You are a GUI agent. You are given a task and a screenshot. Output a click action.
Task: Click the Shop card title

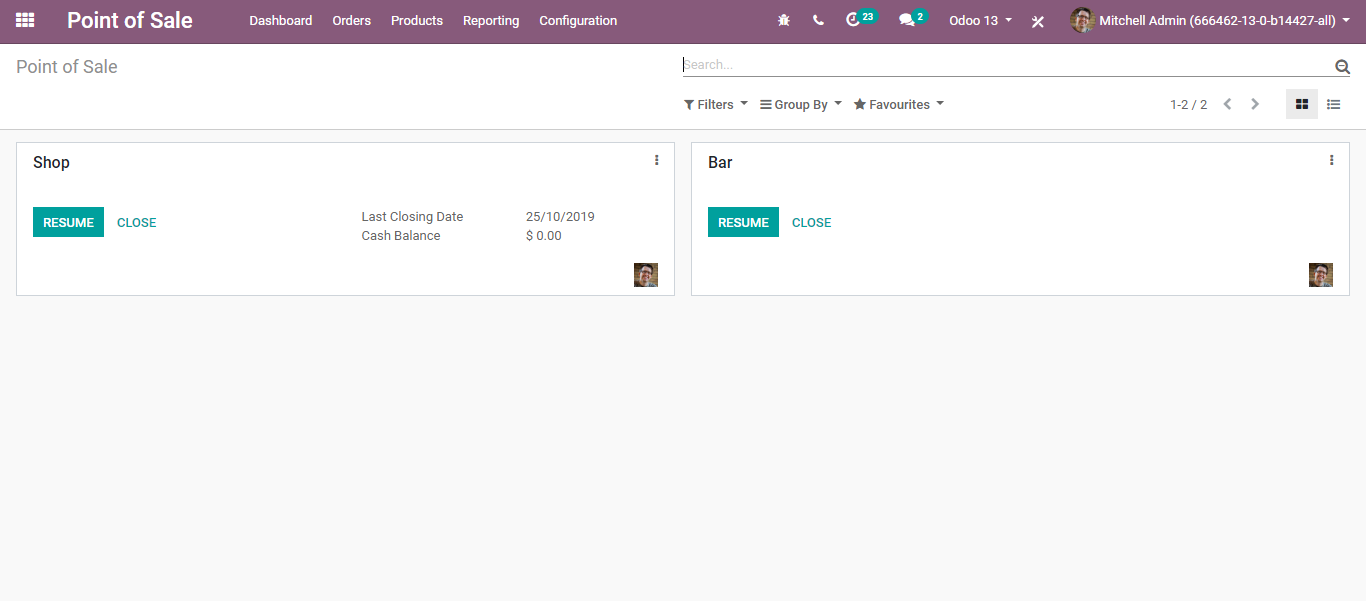click(x=51, y=162)
